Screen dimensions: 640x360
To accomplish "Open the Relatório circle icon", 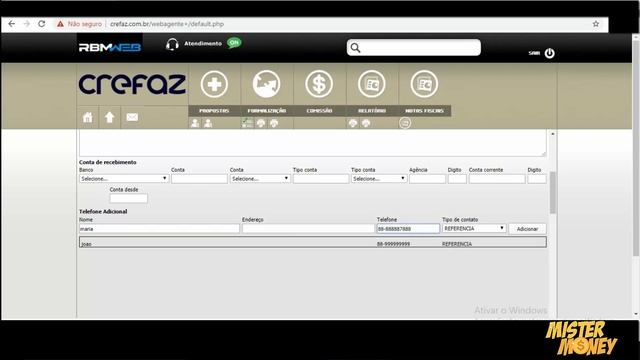I will [x=372, y=84].
